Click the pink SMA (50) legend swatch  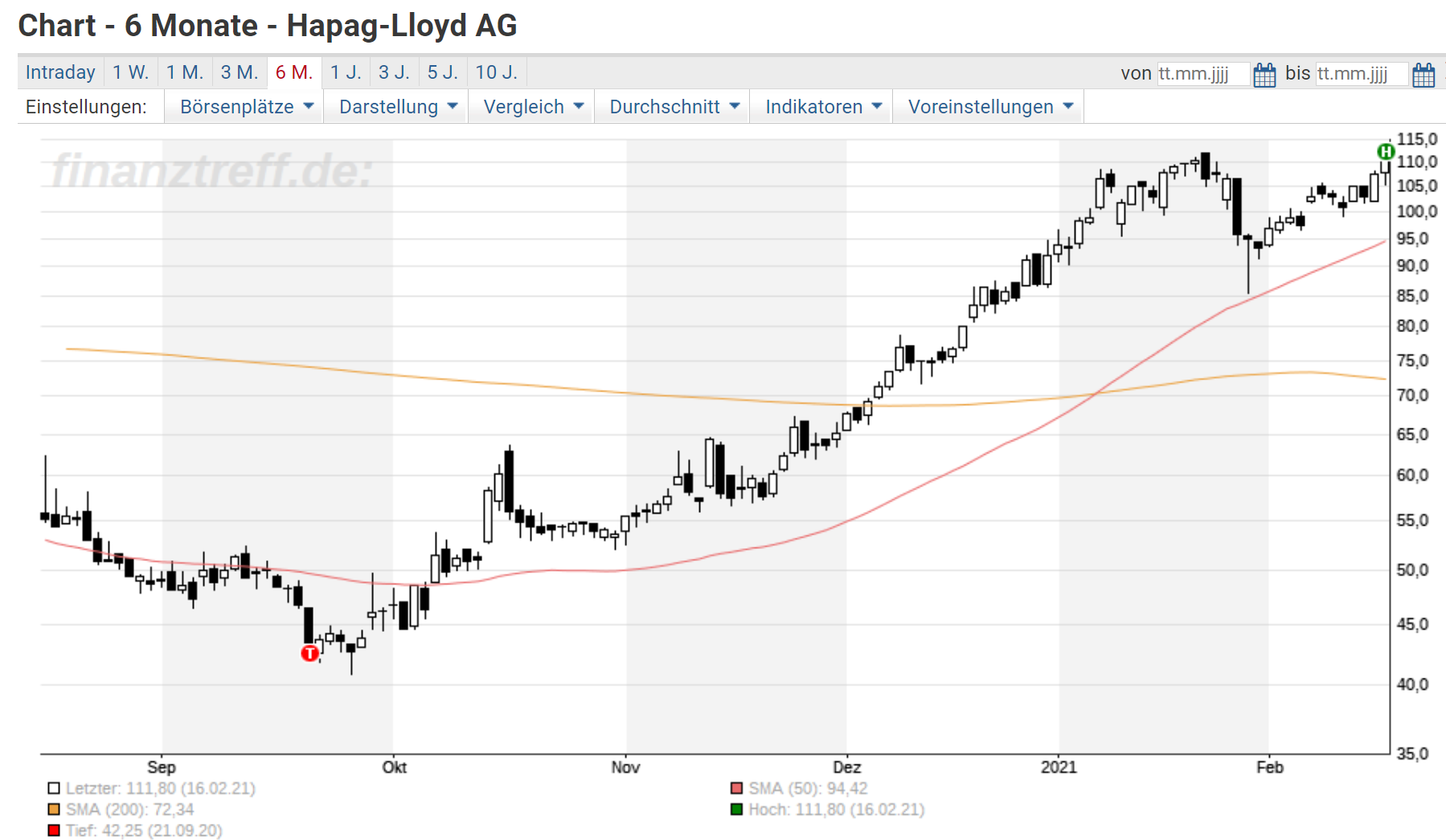[x=736, y=789]
